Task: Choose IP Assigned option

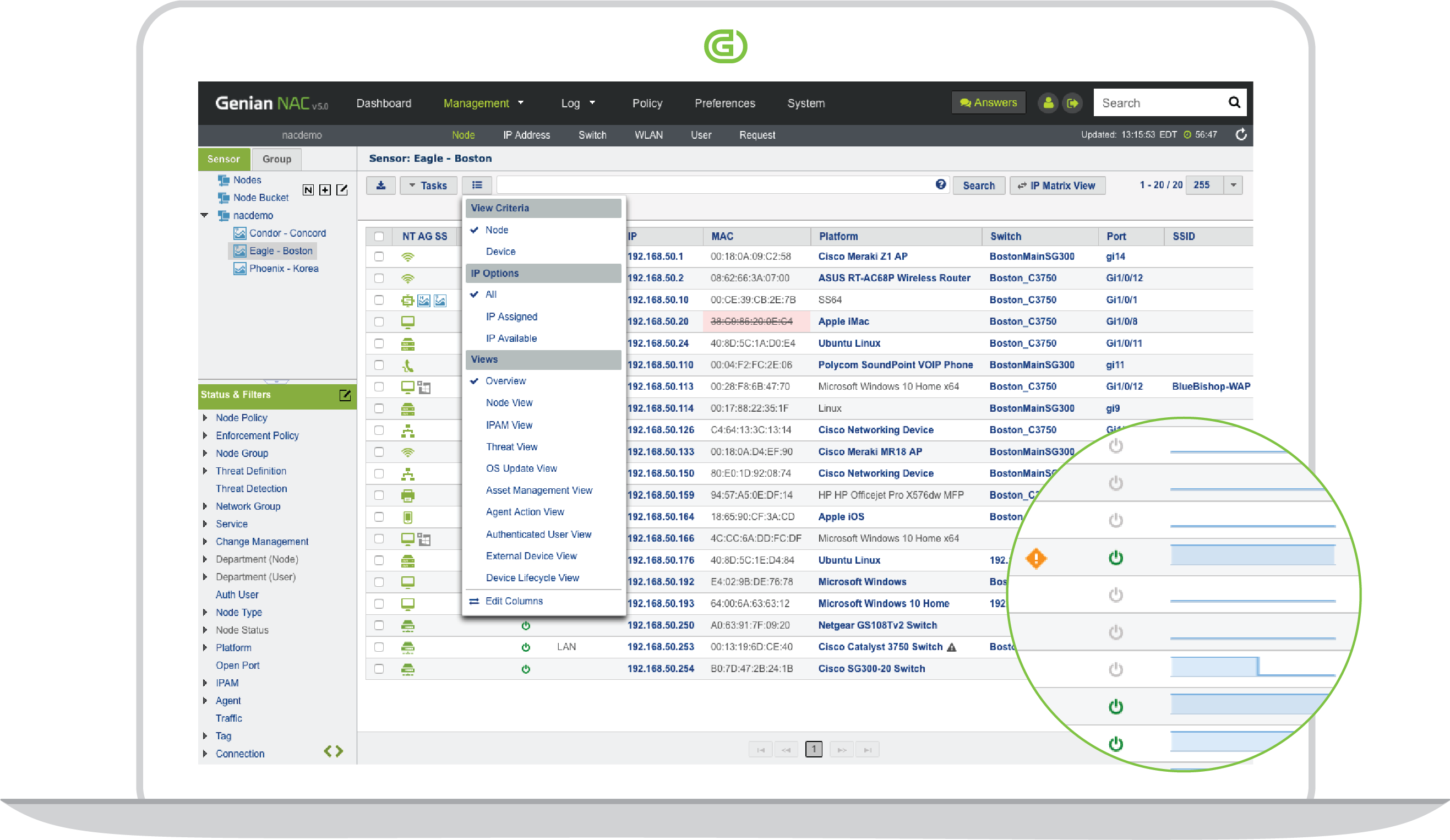Action: pyautogui.click(x=511, y=317)
